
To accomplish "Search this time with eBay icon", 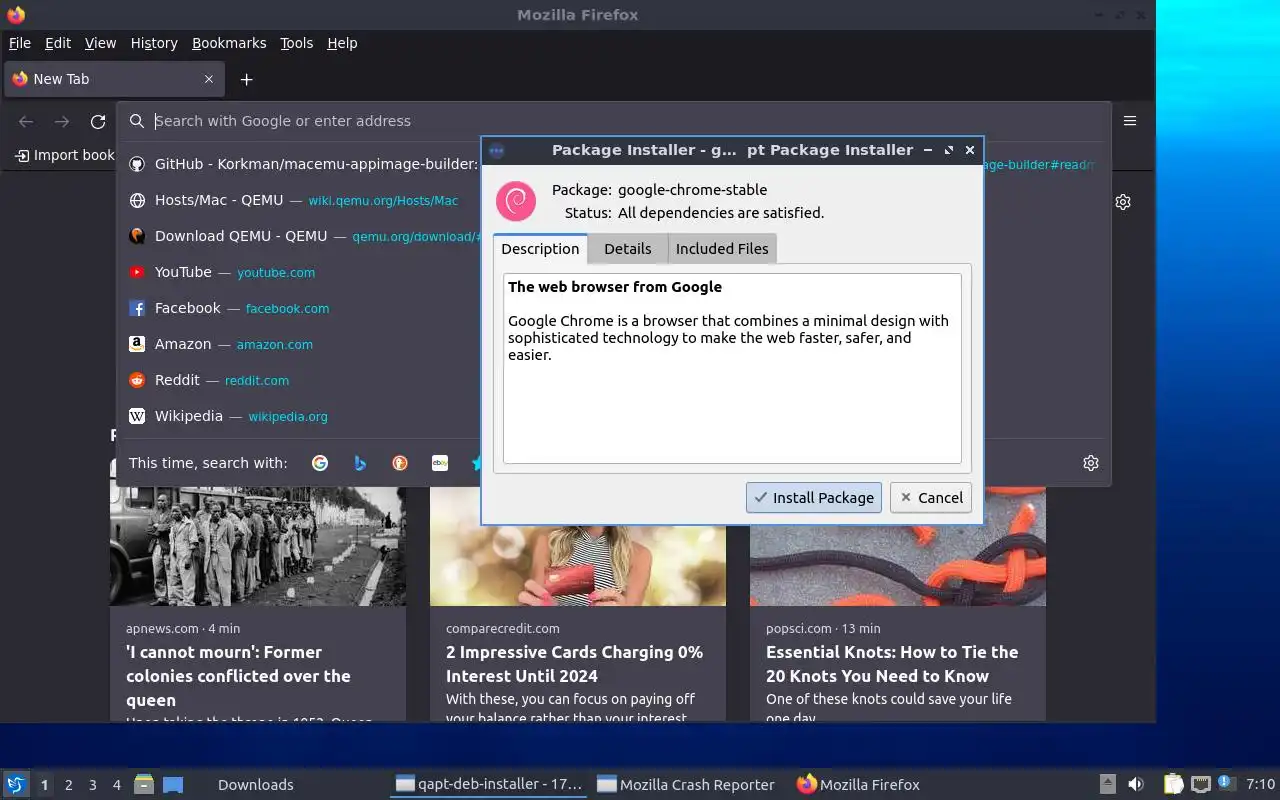I will 439,463.
